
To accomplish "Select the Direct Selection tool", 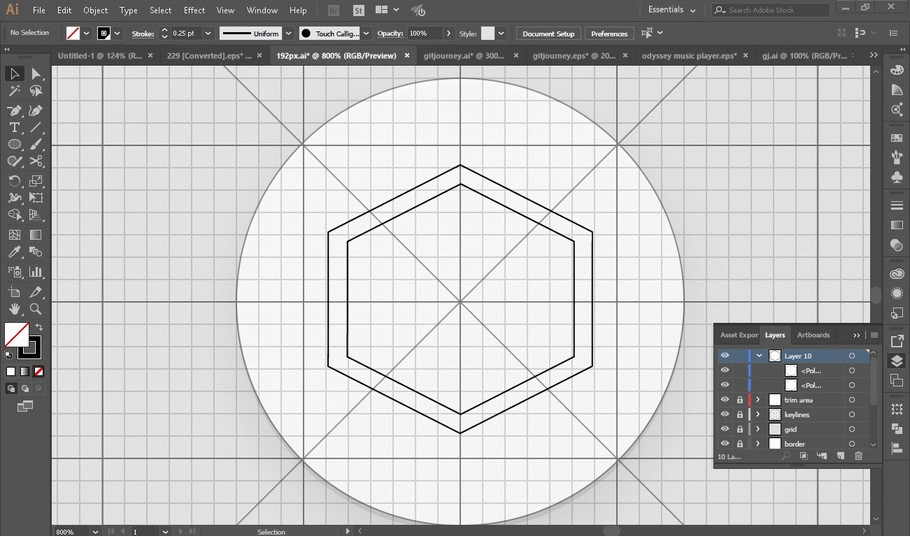I will pos(36,74).
